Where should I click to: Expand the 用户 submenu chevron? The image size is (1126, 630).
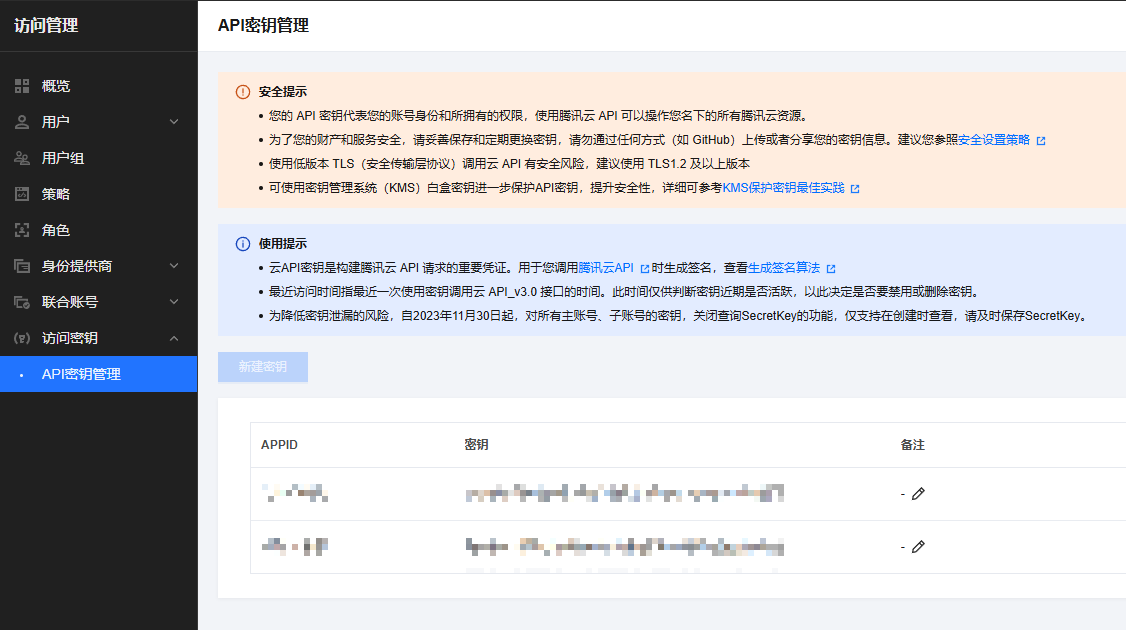click(174, 122)
